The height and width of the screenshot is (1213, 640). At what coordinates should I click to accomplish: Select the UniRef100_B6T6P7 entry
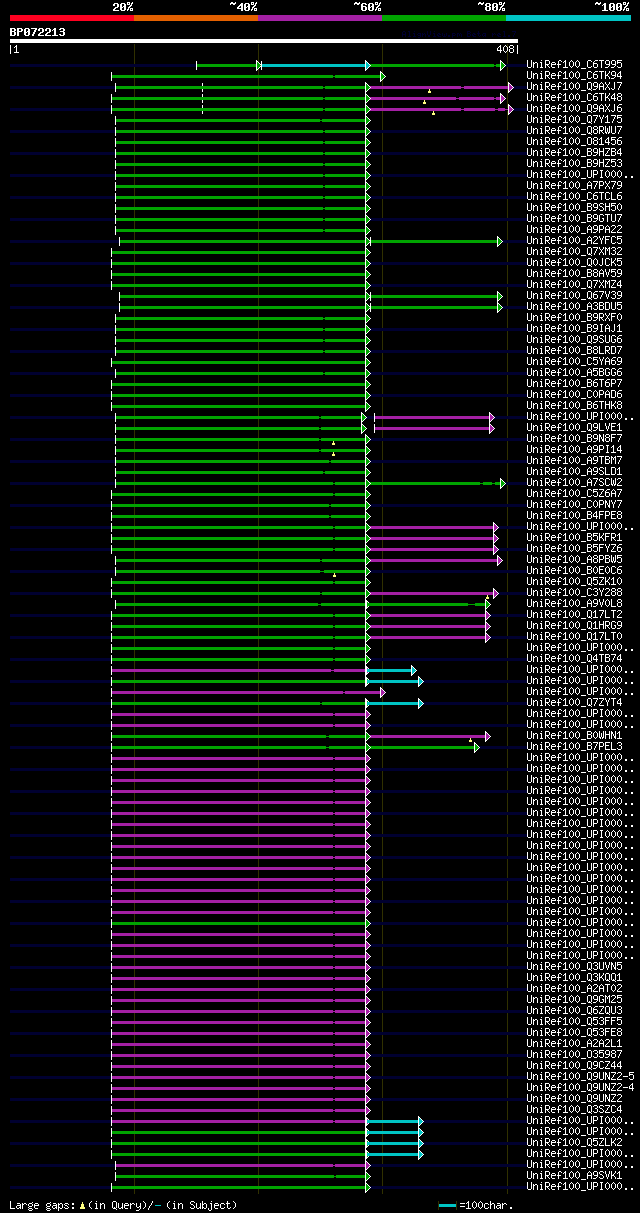(574, 383)
